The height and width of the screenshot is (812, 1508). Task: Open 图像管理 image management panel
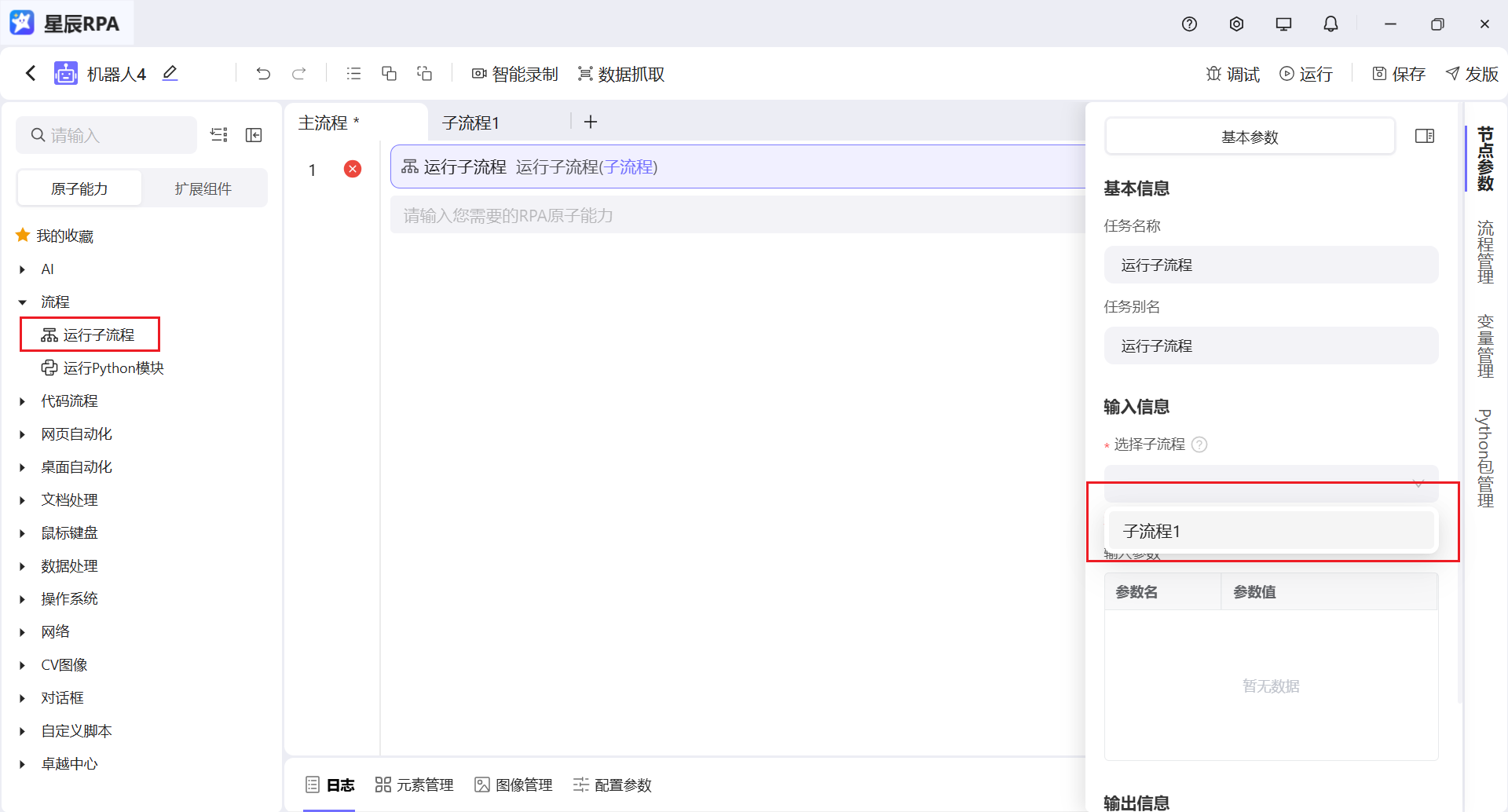tap(513, 784)
